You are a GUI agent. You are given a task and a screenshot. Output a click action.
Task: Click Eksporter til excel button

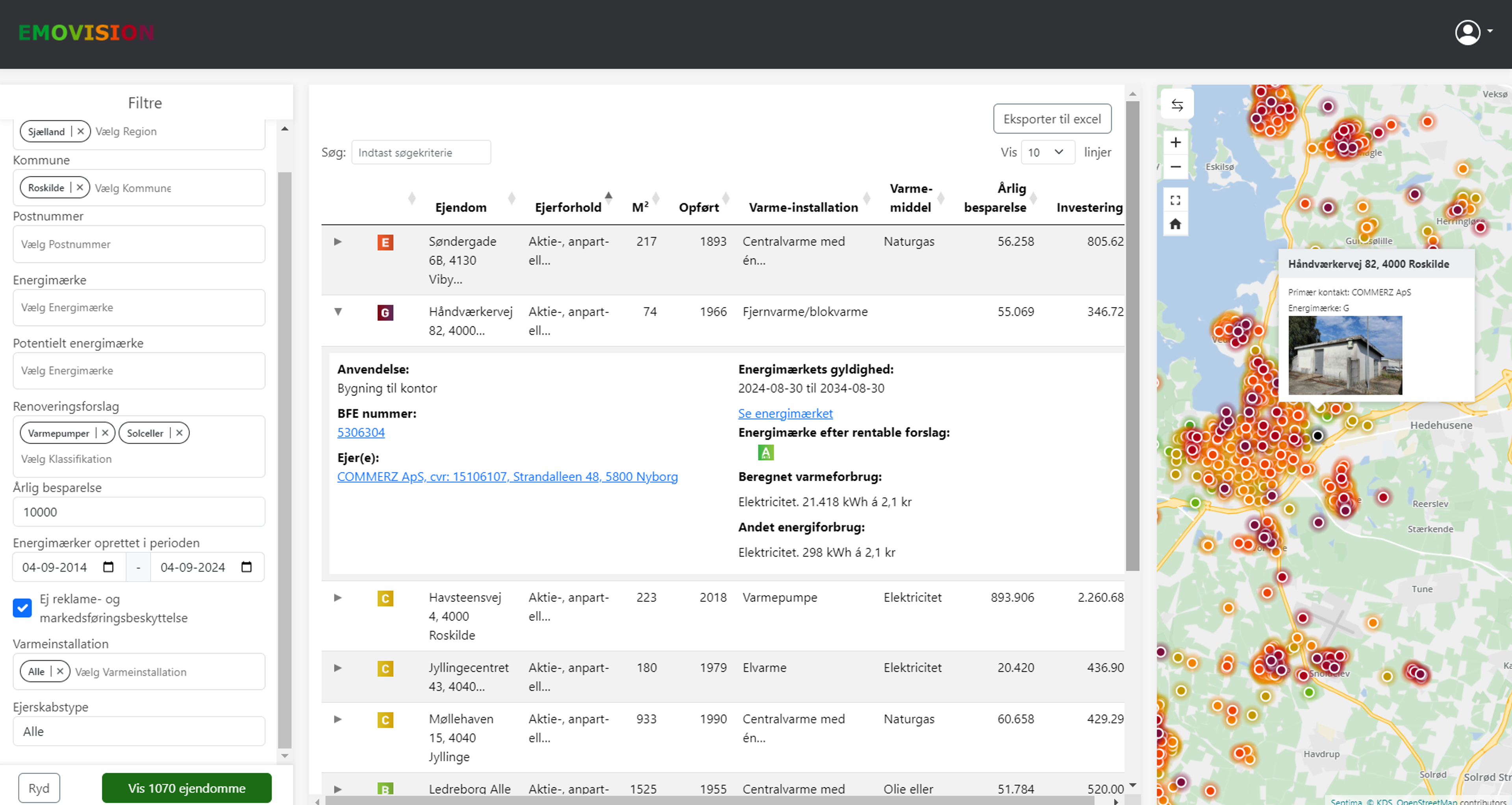coord(1052,119)
